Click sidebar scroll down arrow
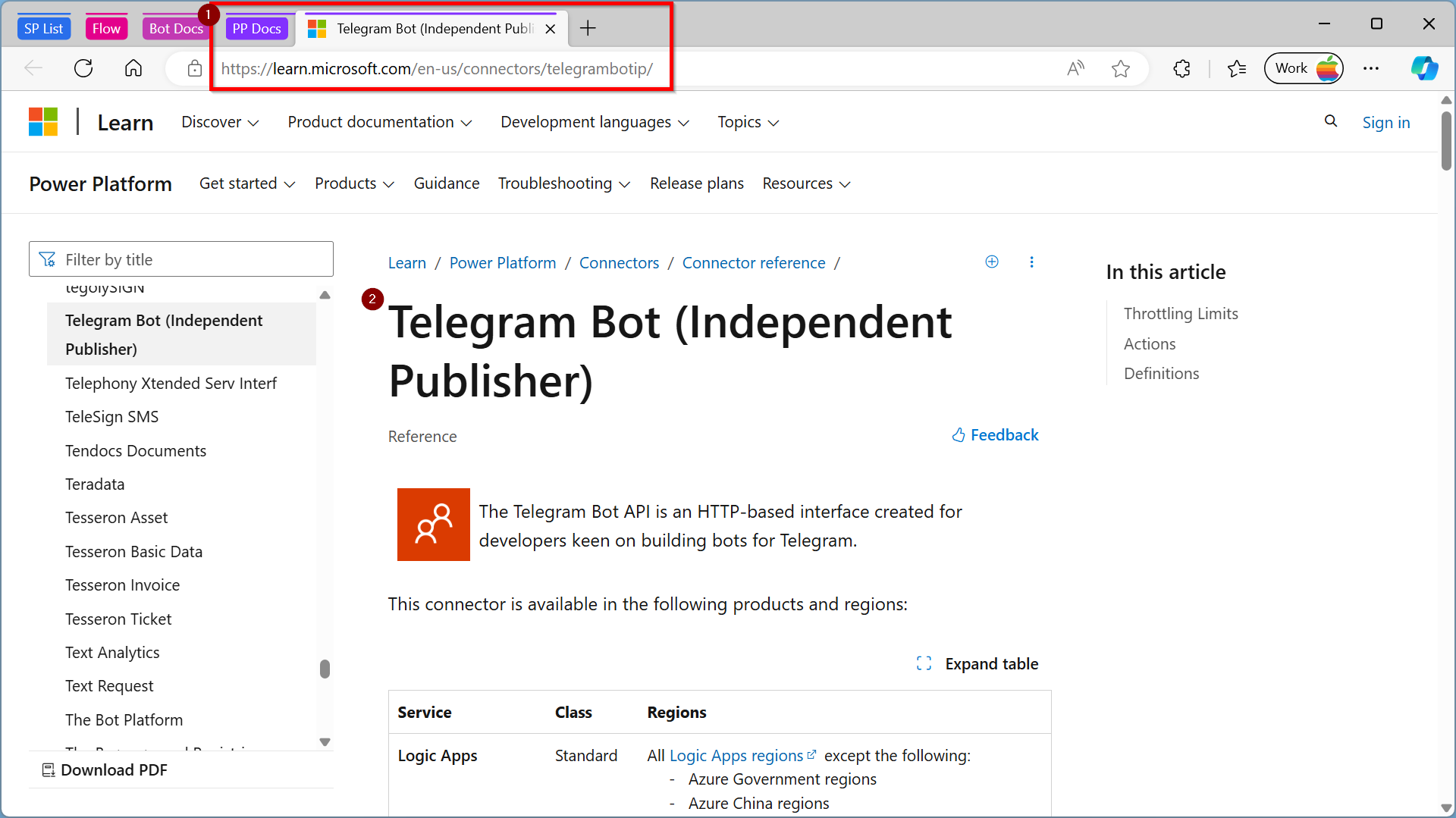Screen dimensions: 1456x818 (x=325, y=742)
